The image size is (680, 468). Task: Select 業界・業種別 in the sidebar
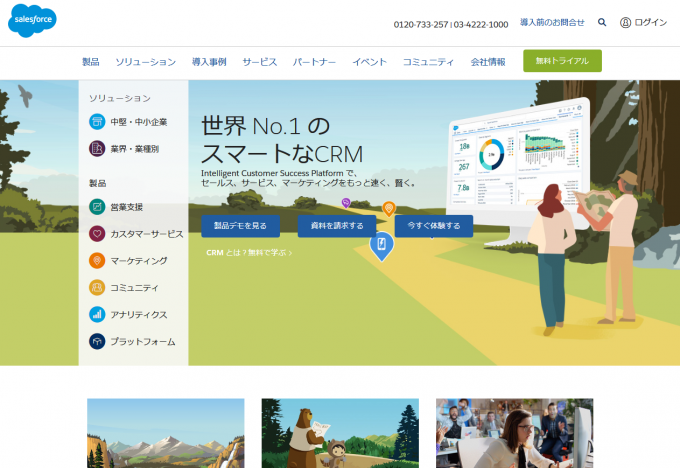[x=134, y=149]
